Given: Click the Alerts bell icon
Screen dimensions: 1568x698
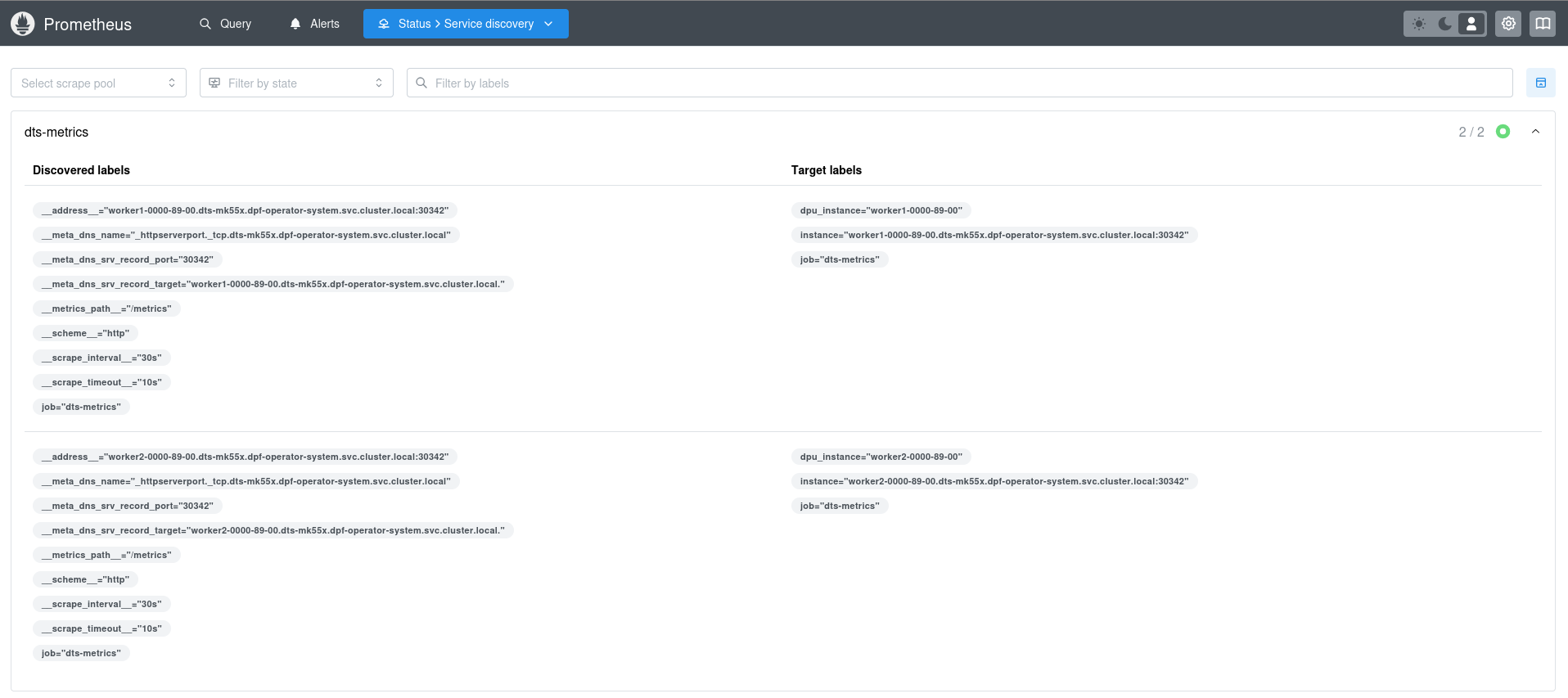Looking at the screenshot, I should pos(295,24).
